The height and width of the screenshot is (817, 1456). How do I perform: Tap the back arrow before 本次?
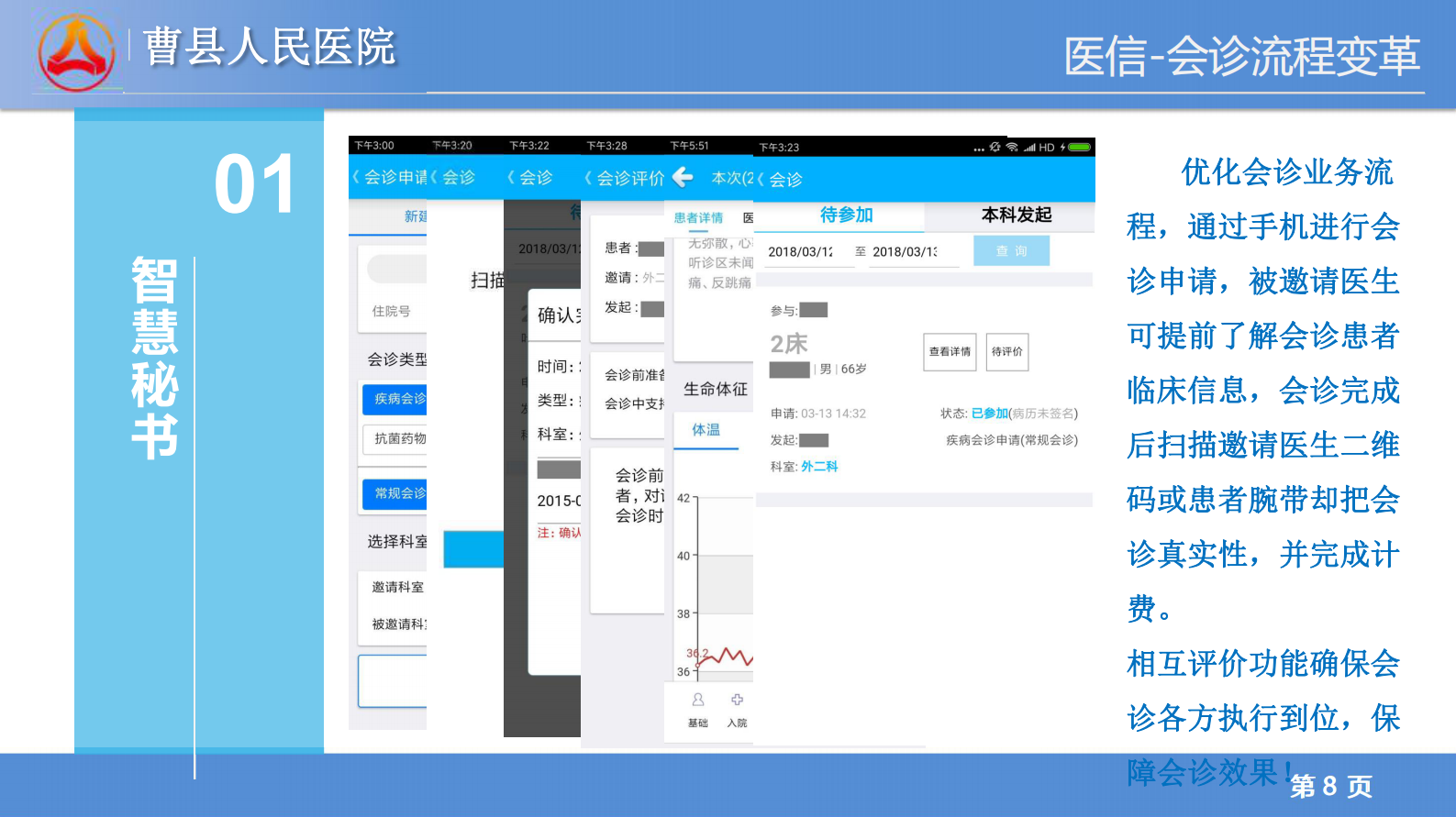683,176
